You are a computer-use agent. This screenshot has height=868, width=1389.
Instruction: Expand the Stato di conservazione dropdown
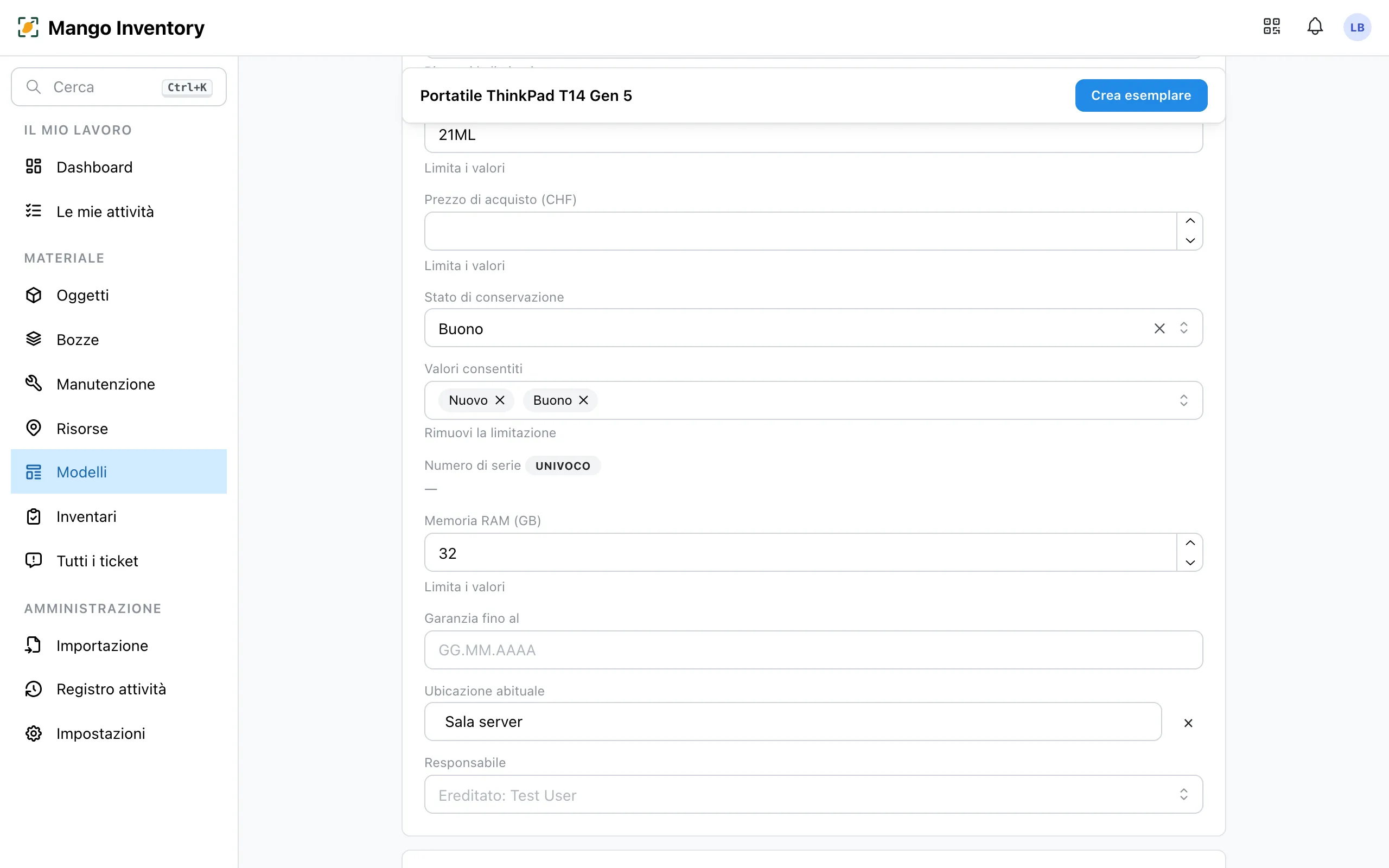pyautogui.click(x=1183, y=328)
